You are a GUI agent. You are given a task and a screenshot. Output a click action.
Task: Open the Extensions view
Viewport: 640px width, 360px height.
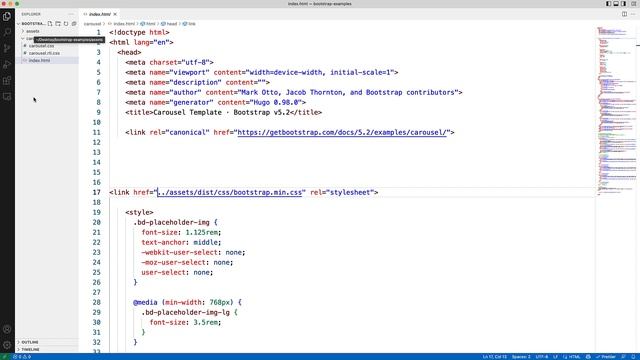(7, 80)
